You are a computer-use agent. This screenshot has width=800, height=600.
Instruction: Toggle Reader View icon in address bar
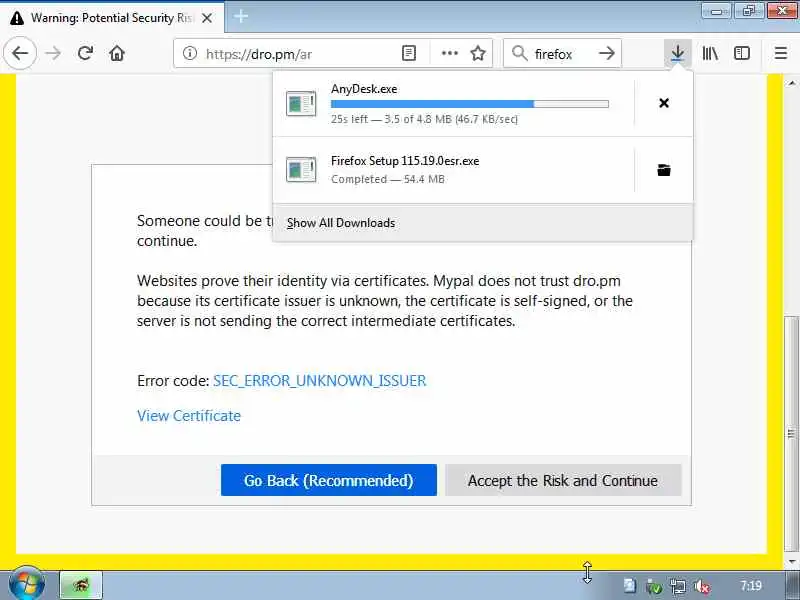(x=409, y=53)
